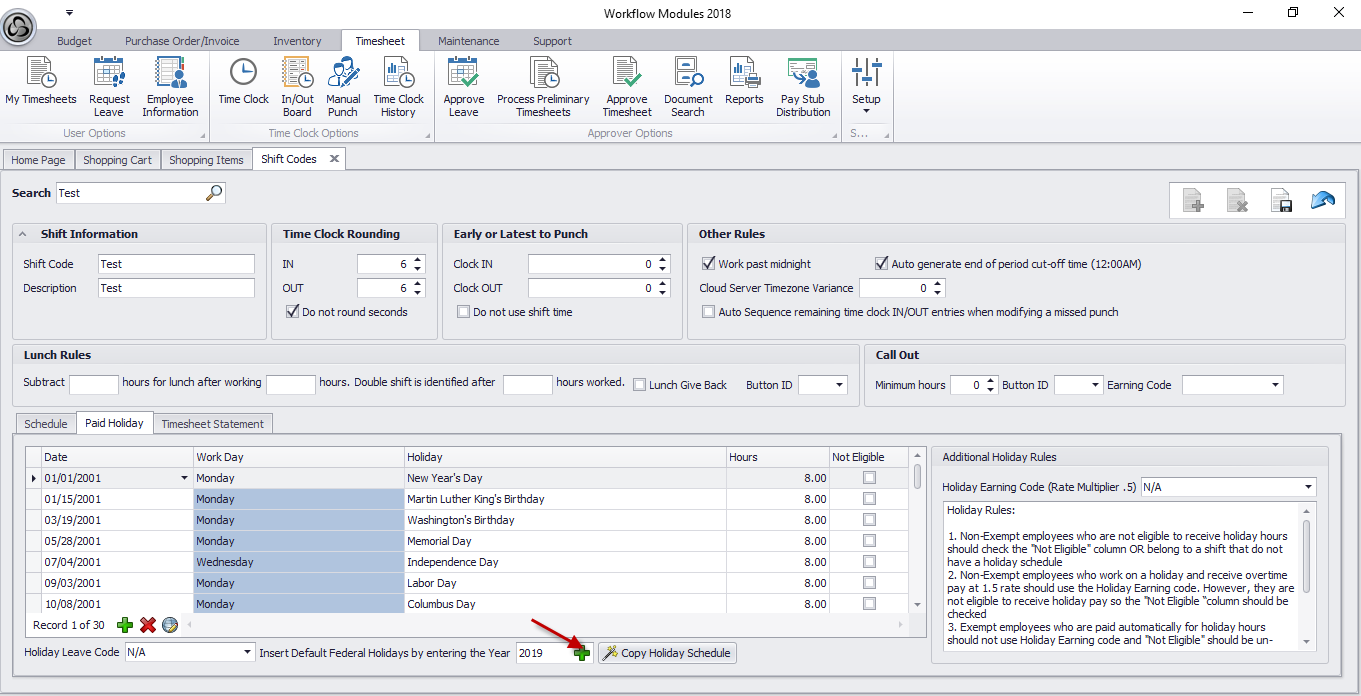Uncheck Work past midnight
The image size is (1361, 696).
click(x=709, y=264)
